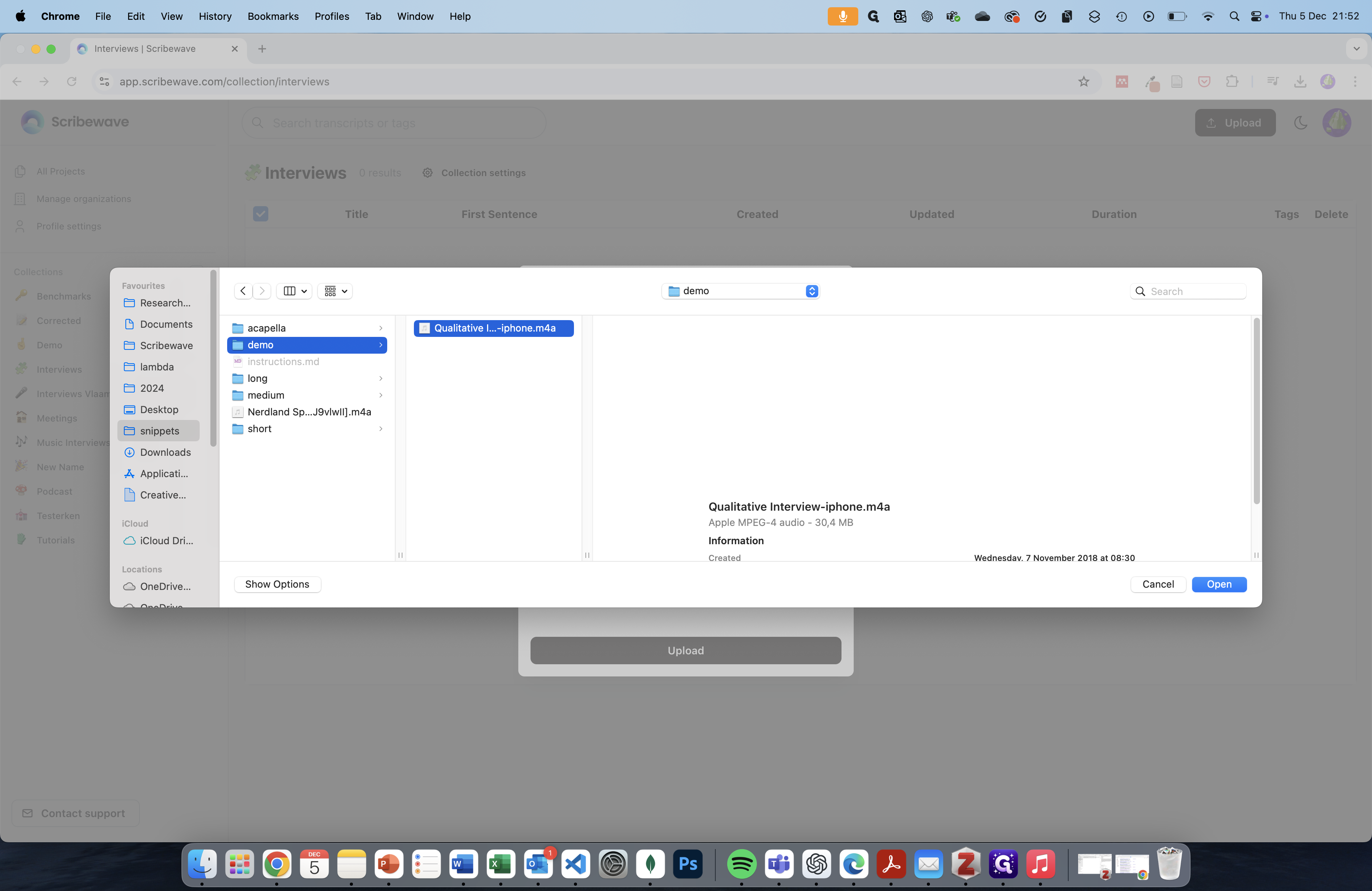Expand medium folder chevron
This screenshot has height=891, width=1372.
pyautogui.click(x=380, y=395)
